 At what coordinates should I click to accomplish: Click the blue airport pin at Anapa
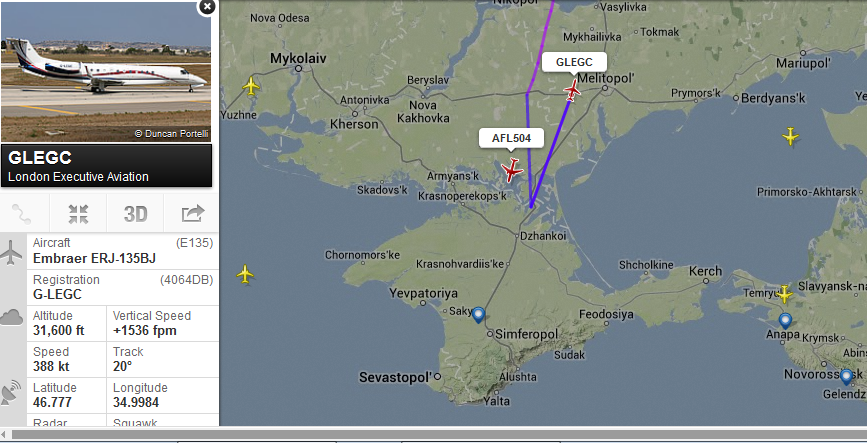click(x=785, y=321)
